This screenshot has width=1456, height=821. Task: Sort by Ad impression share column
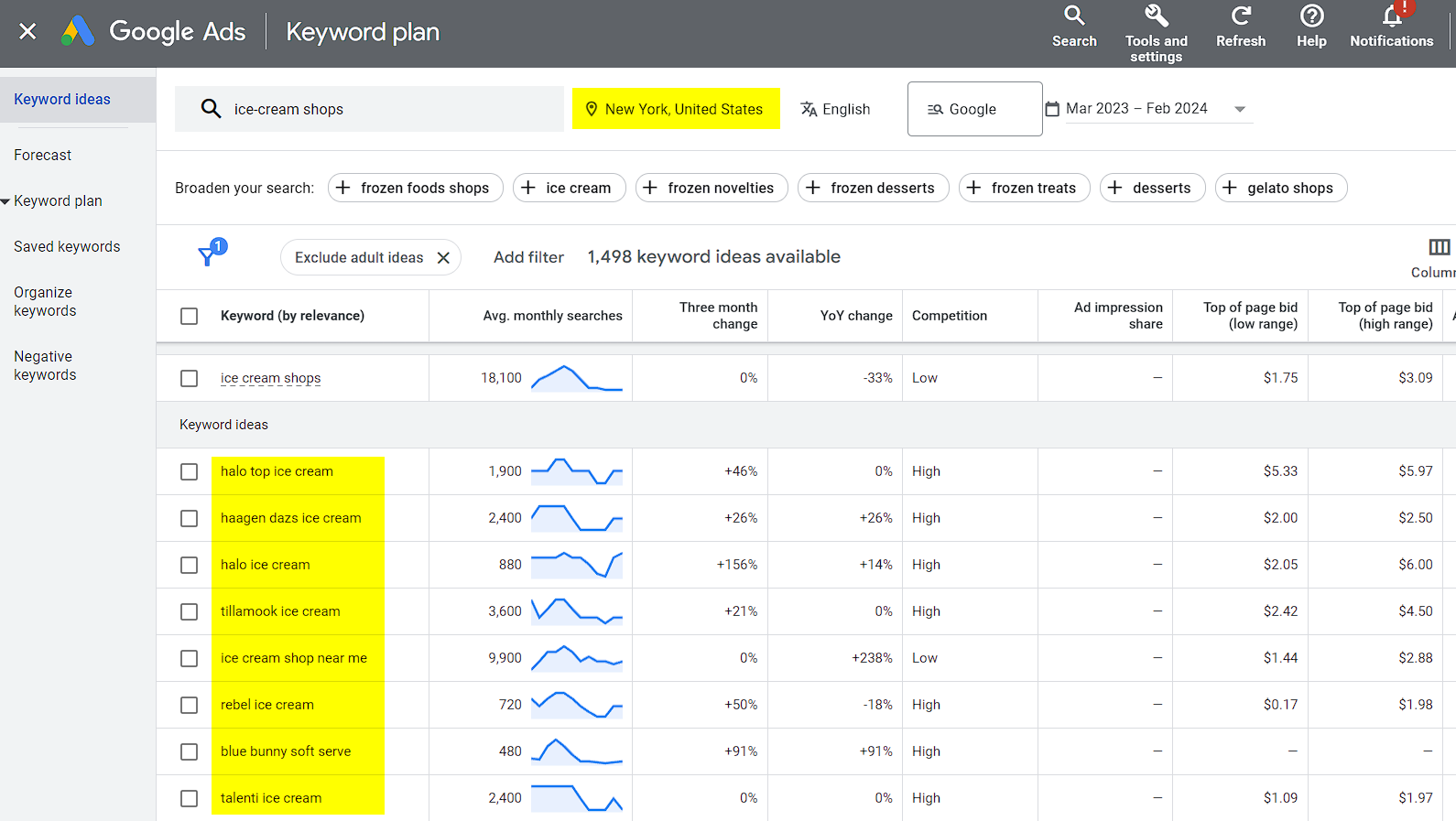click(x=1118, y=316)
